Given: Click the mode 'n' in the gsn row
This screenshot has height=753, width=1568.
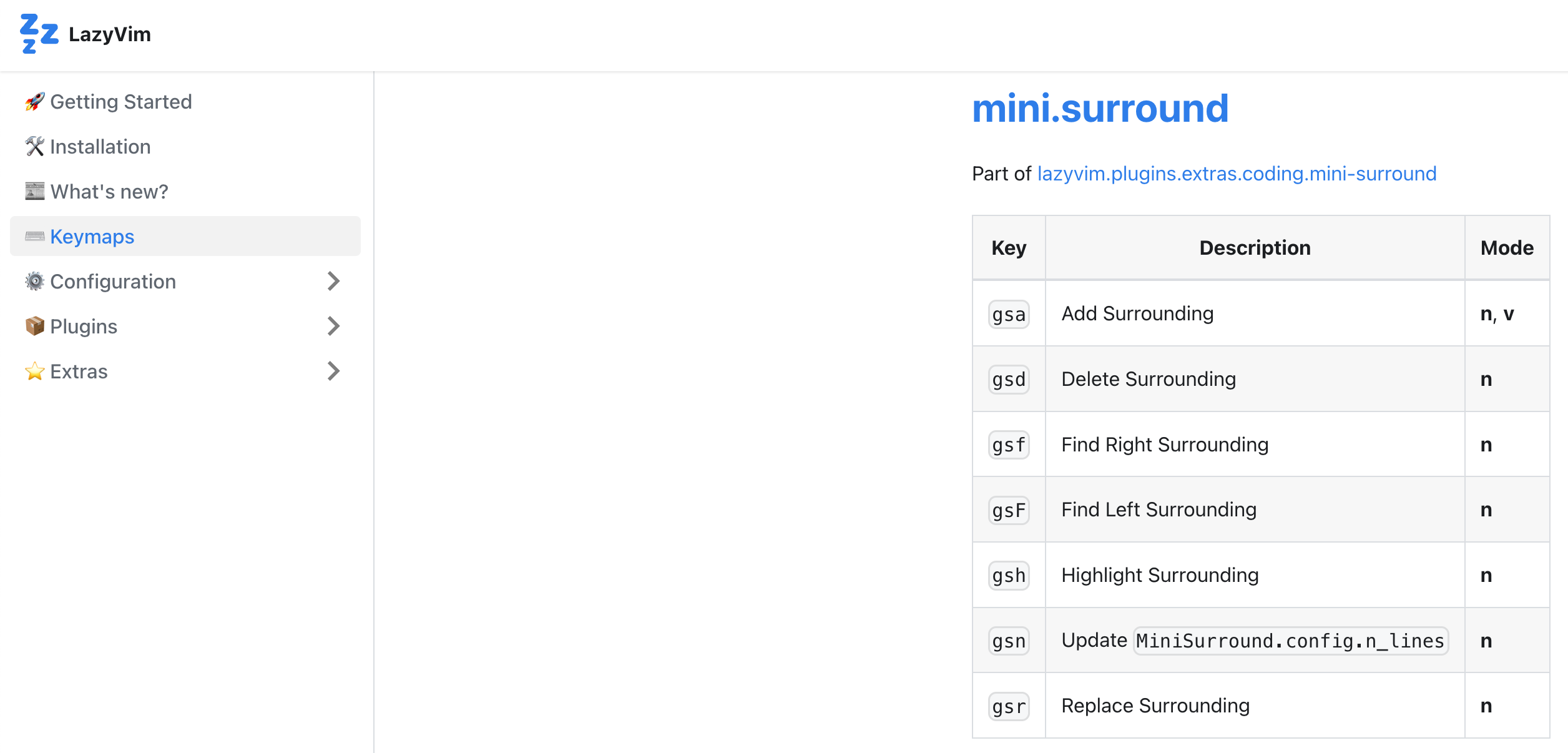Looking at the screenshot, I should (x=1486, y=641).
